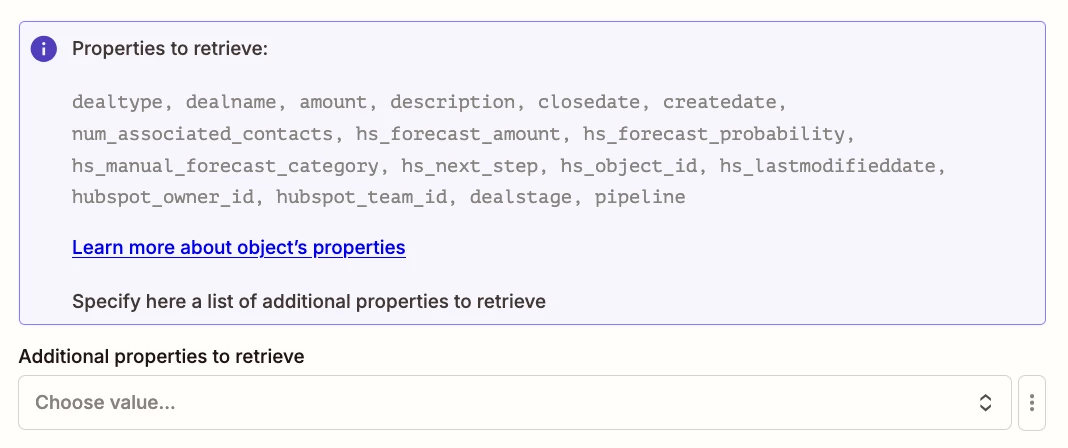Open the three-dot options menu
The height and width of the screenshot is (448, 1068).
point(1032,403)
